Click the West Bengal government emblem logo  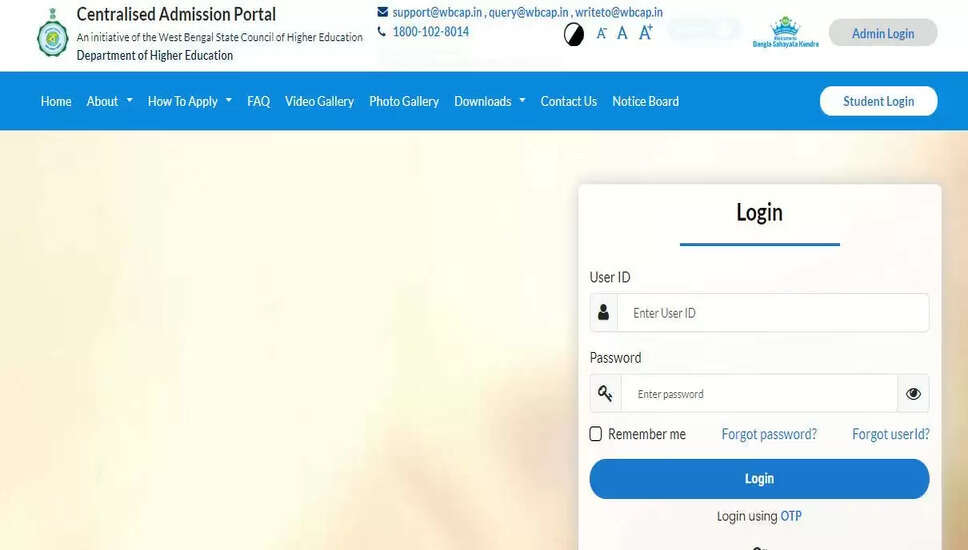pyautogui.click(x=52, y=37)
